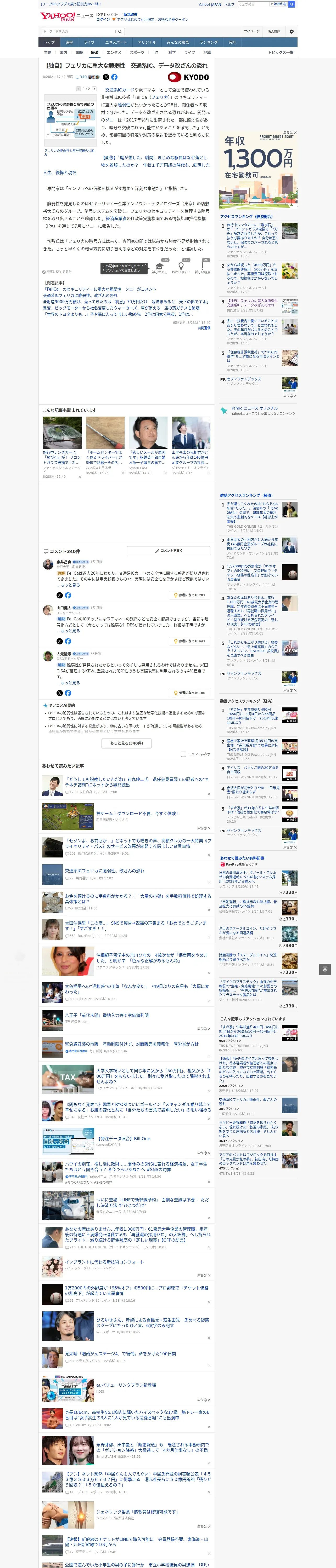This screenshot has height=1568, width=336.
Task: Click the keyword search magnifier icon
Action: coord(120,31)
